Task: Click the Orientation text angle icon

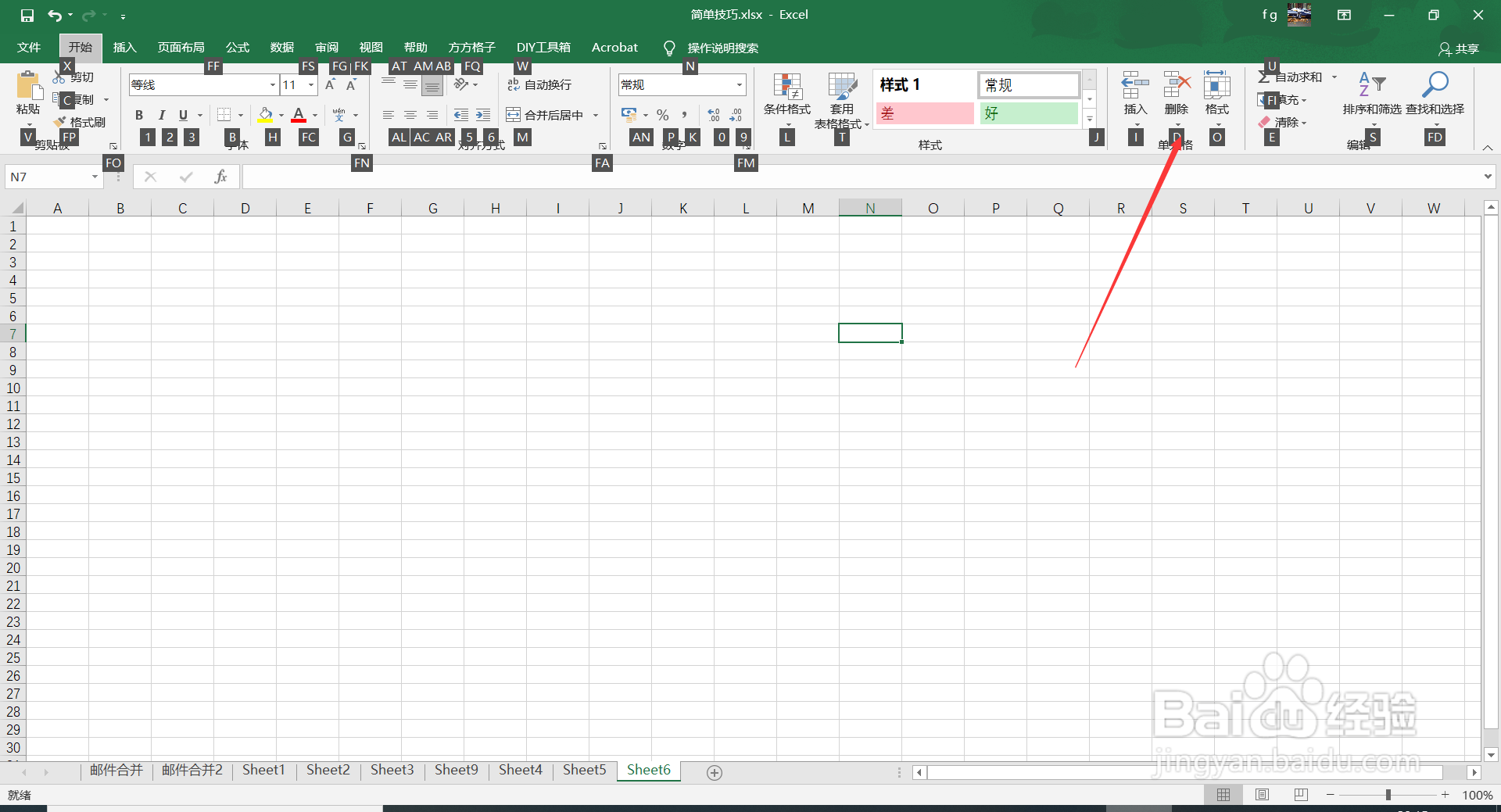Action: [x=462, y=84]
